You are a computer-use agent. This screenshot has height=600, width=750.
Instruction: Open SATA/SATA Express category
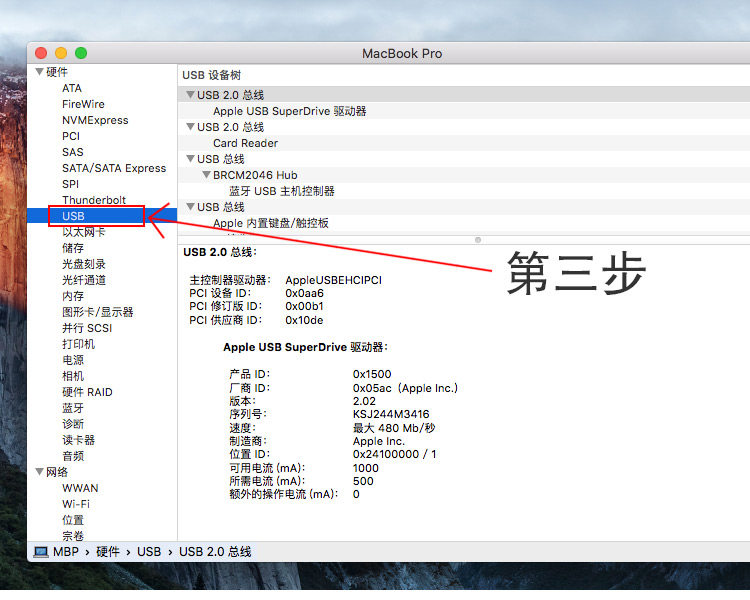point(114,168)
